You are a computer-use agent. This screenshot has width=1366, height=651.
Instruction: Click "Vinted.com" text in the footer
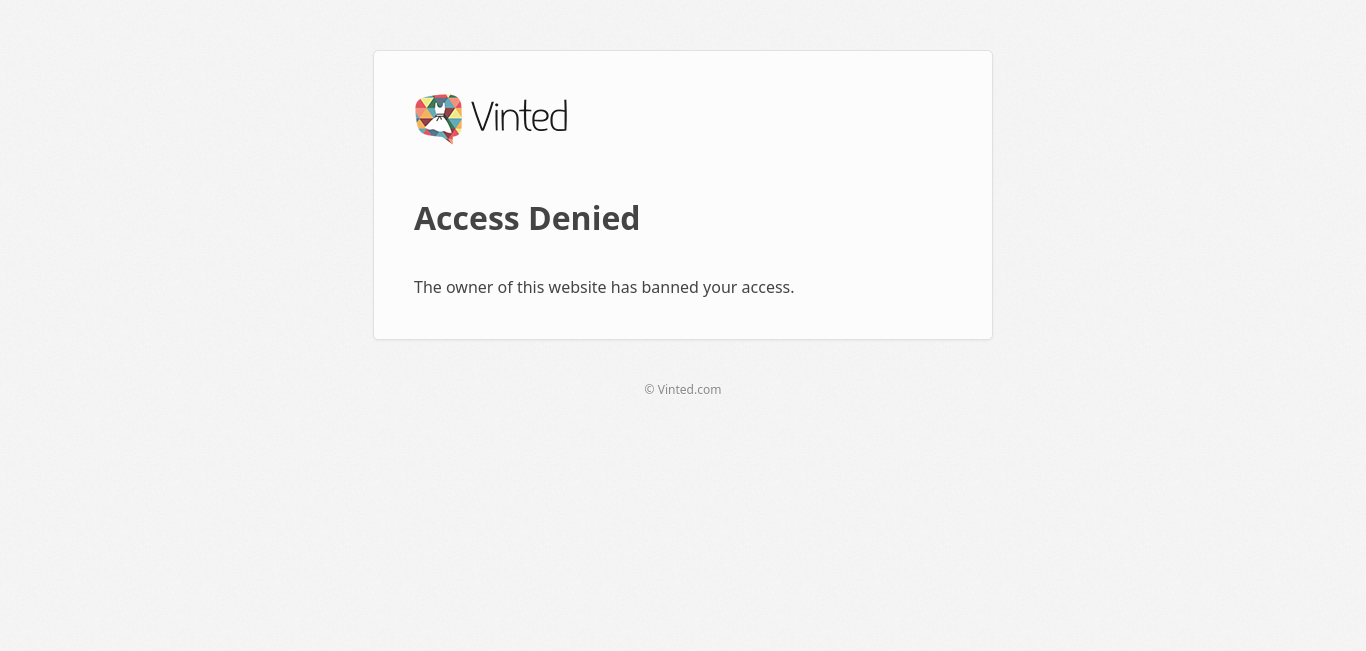689,390
